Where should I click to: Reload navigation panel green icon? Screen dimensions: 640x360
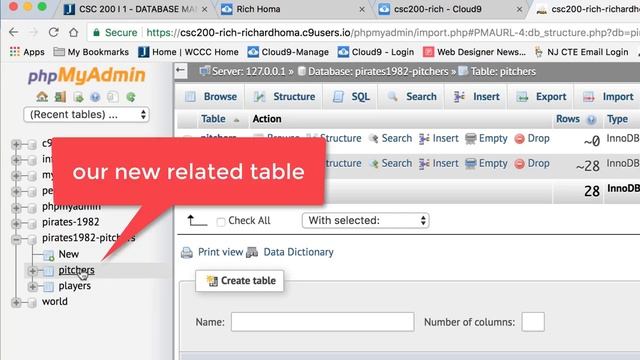pyautogui.click(x=131, y=97)
